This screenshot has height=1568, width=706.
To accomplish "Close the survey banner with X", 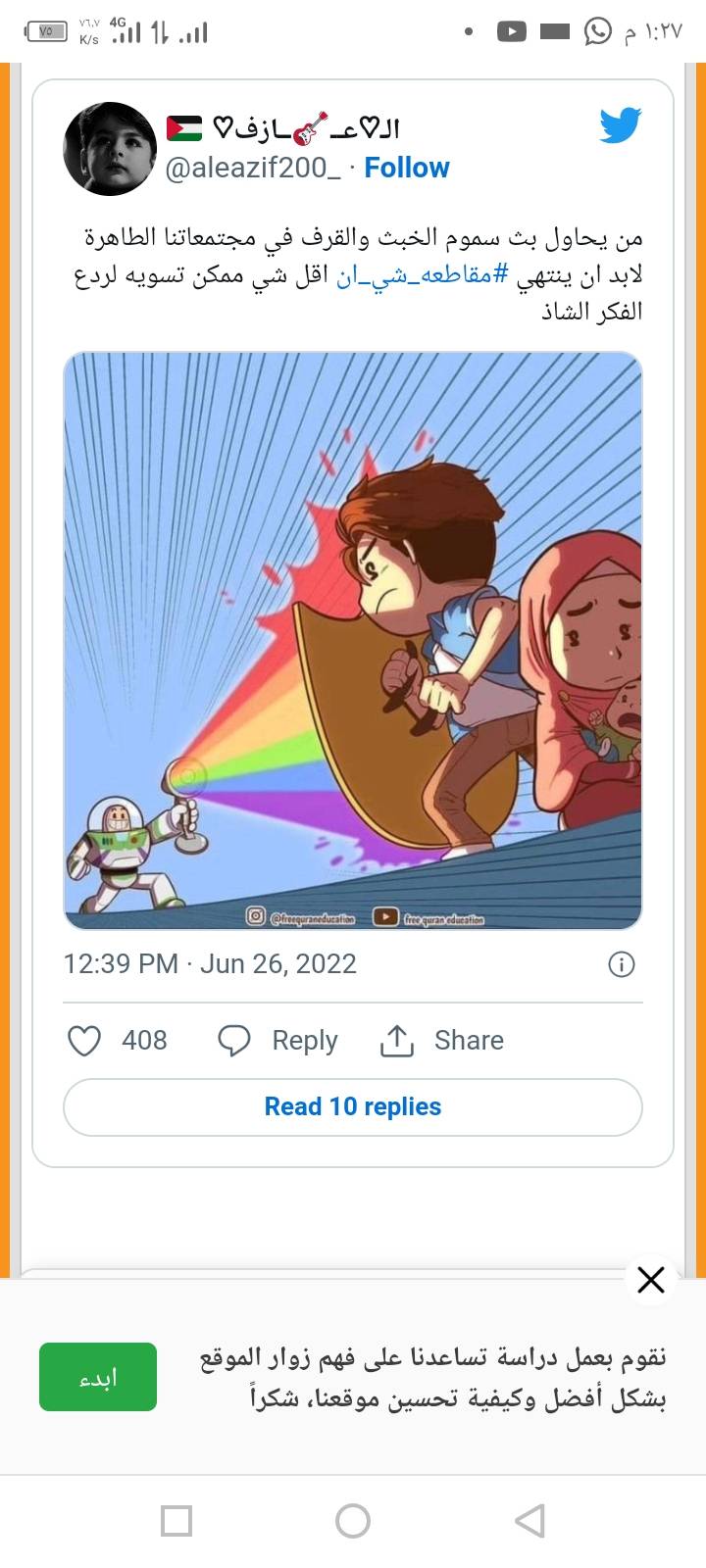I will (x=651, y=1280).
